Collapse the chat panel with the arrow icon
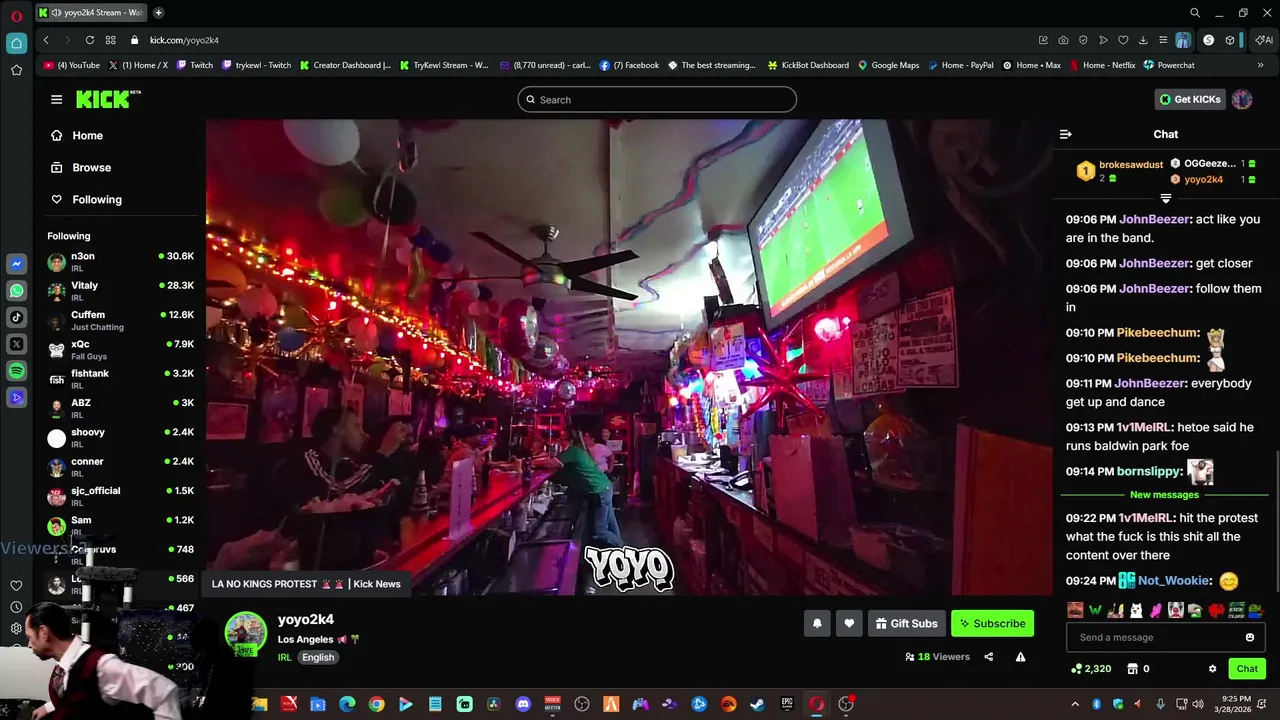This screenshot has width=1280, height=720. [x=1065, y=134]
